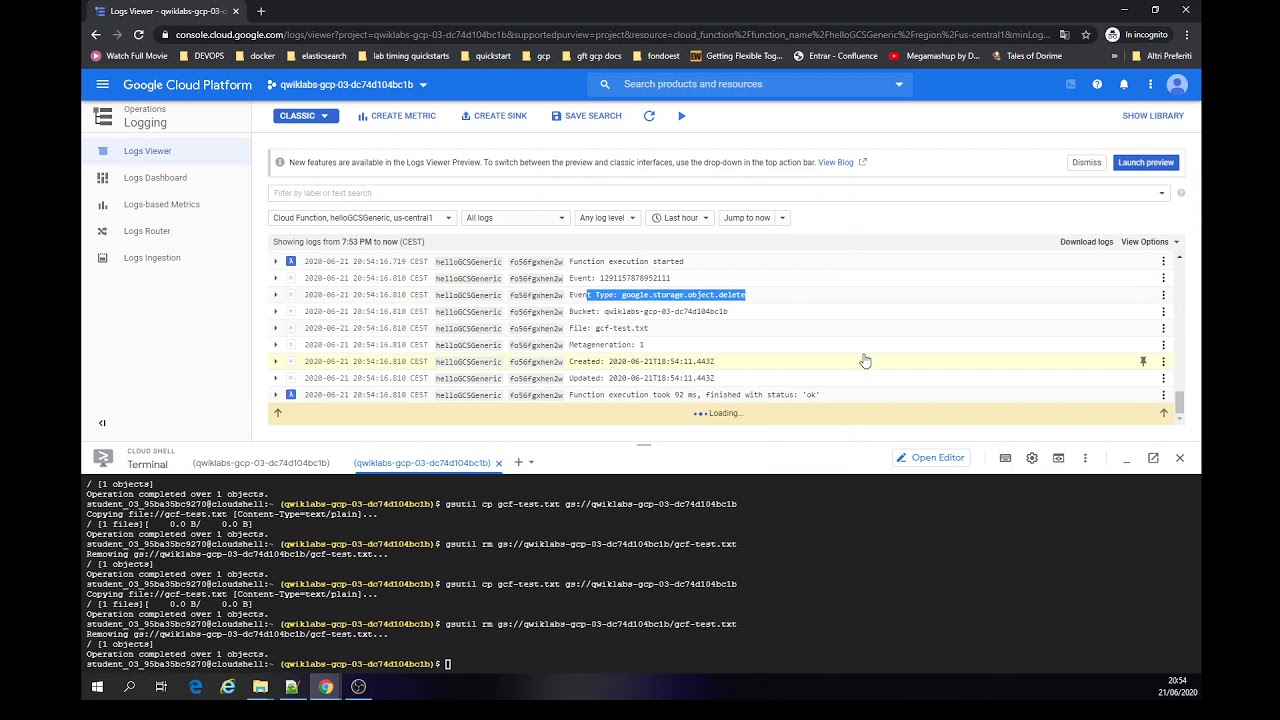This screenshot has height=720, width=1280.
Task: View notifications via the bell icon
Action: 1124,85
